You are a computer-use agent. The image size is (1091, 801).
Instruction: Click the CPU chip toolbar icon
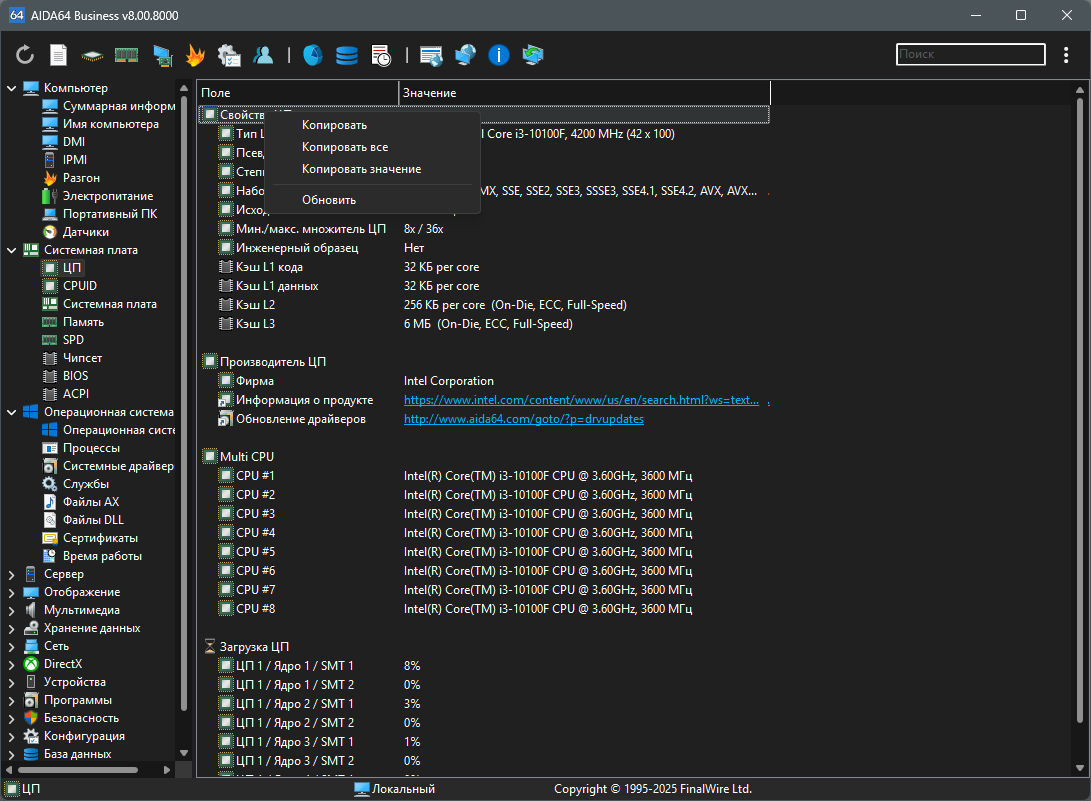click(x=92, y=55)
